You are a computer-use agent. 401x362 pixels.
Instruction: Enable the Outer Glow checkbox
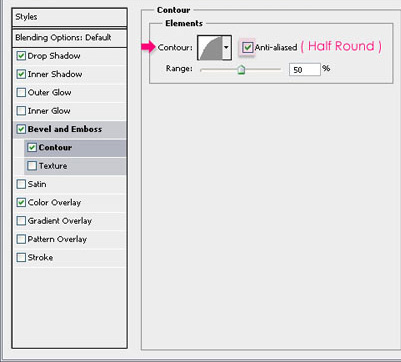tap(21, 92)
